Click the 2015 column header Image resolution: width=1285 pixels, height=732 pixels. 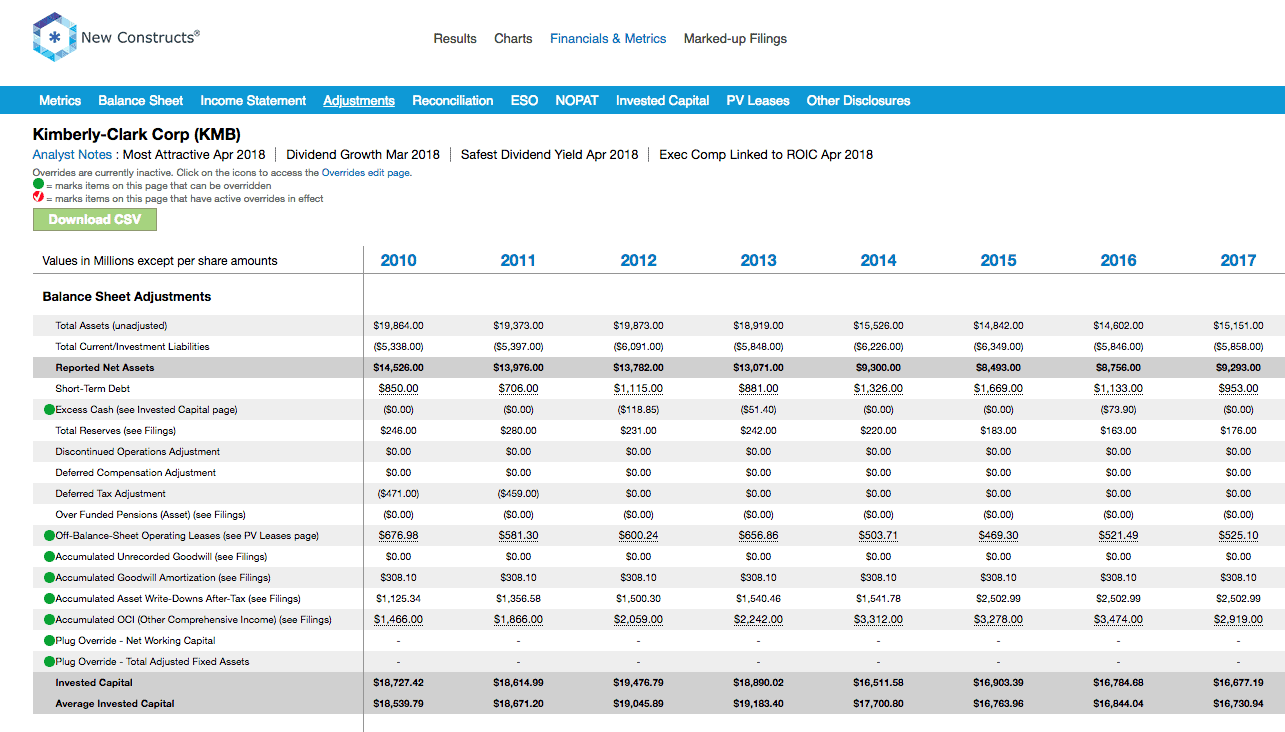[998, 261]
